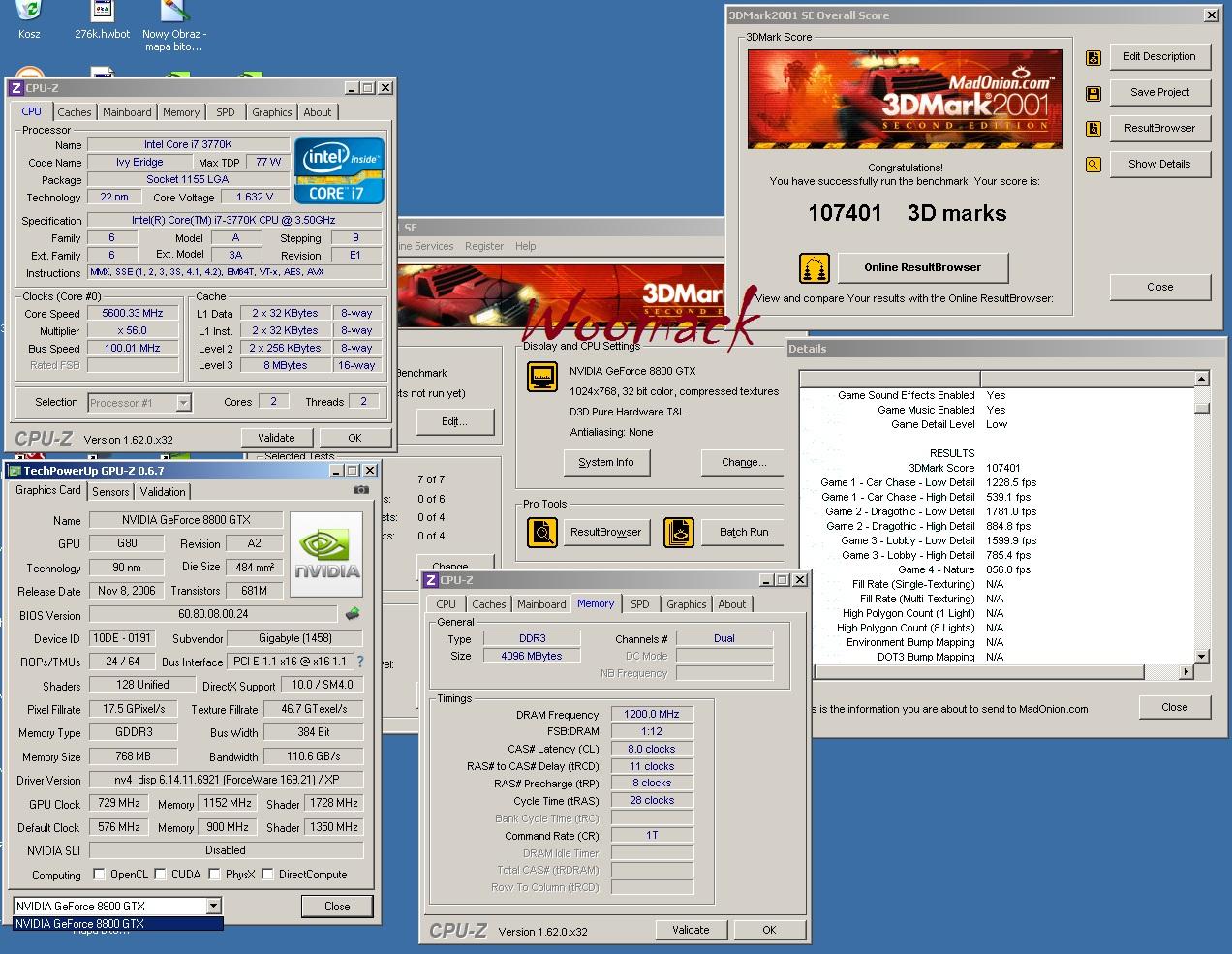Select NVIDIA GeForce 8800 GTX in dropdown list
The width and height of the screenshot is (1232, 954).
point(118,924)
